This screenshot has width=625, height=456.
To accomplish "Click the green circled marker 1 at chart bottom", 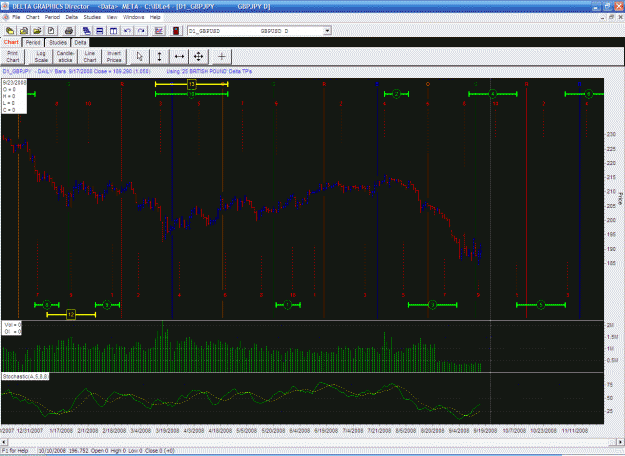I will pos(288,305).
